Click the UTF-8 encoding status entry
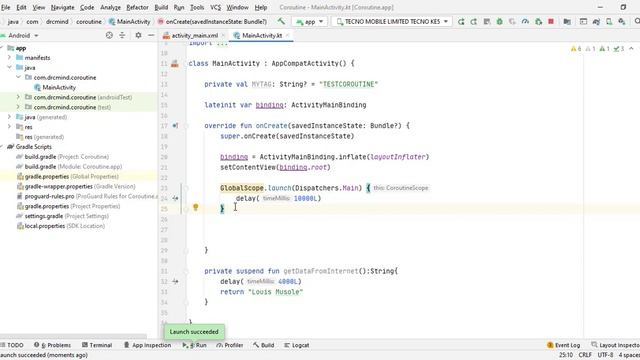This screenshot has width=640, height=360. pyautogui.click(x=605, y=355)
